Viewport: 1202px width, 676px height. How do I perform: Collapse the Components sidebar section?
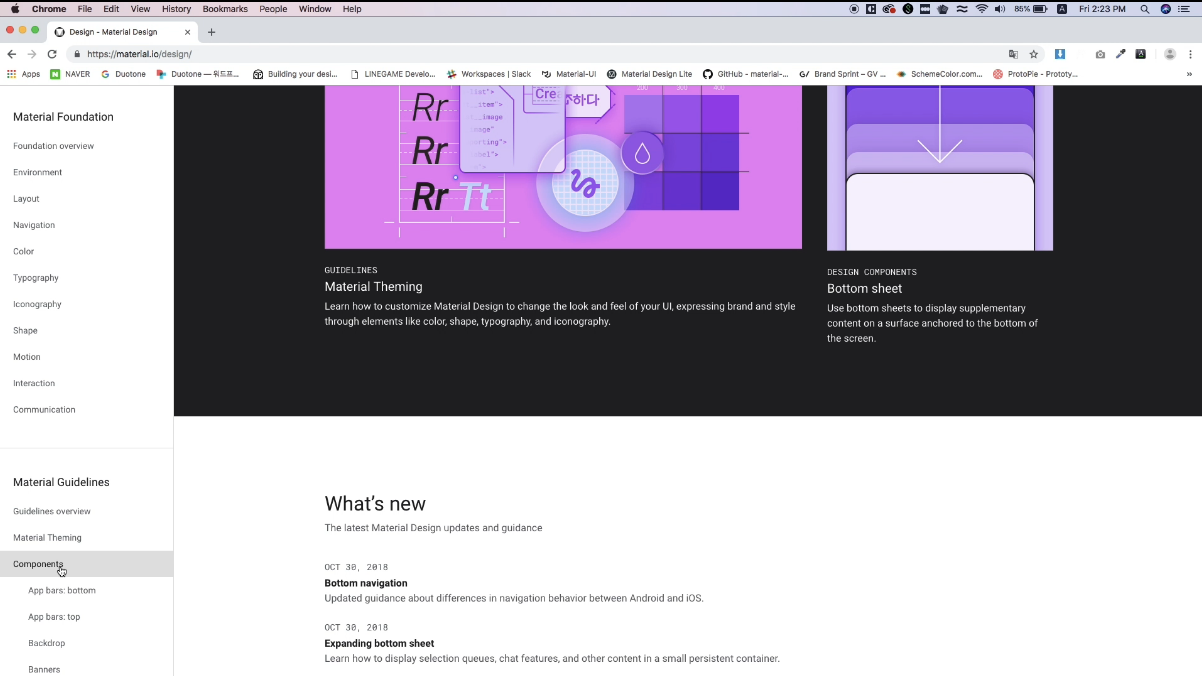click(86, 564)
